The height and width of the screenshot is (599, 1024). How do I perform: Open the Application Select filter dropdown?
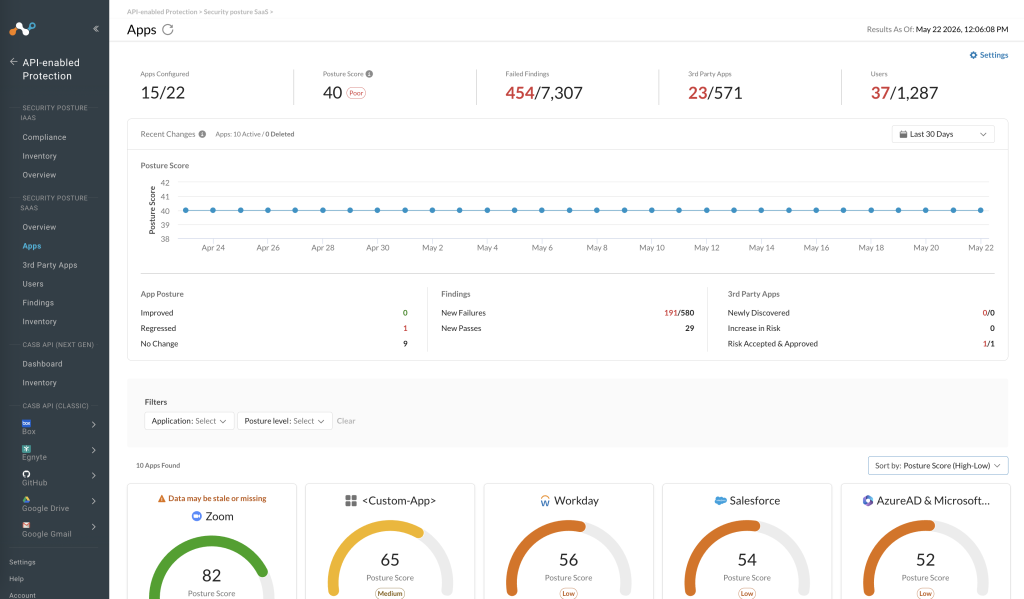tap(189, 421)
